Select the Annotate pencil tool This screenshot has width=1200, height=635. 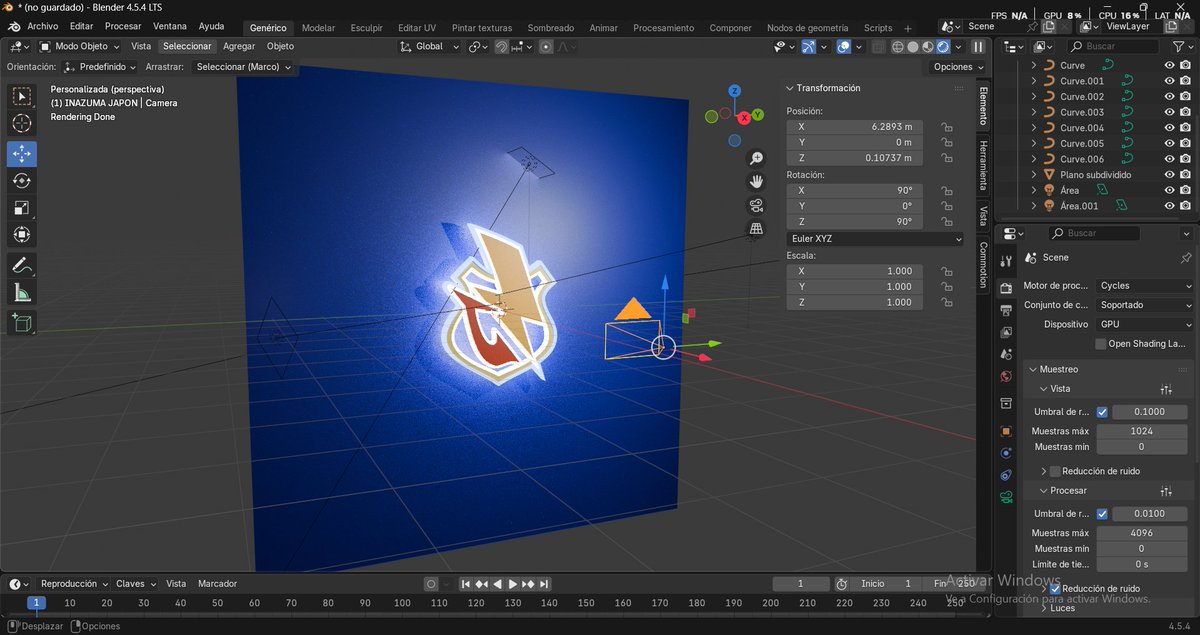click(21, 266)
